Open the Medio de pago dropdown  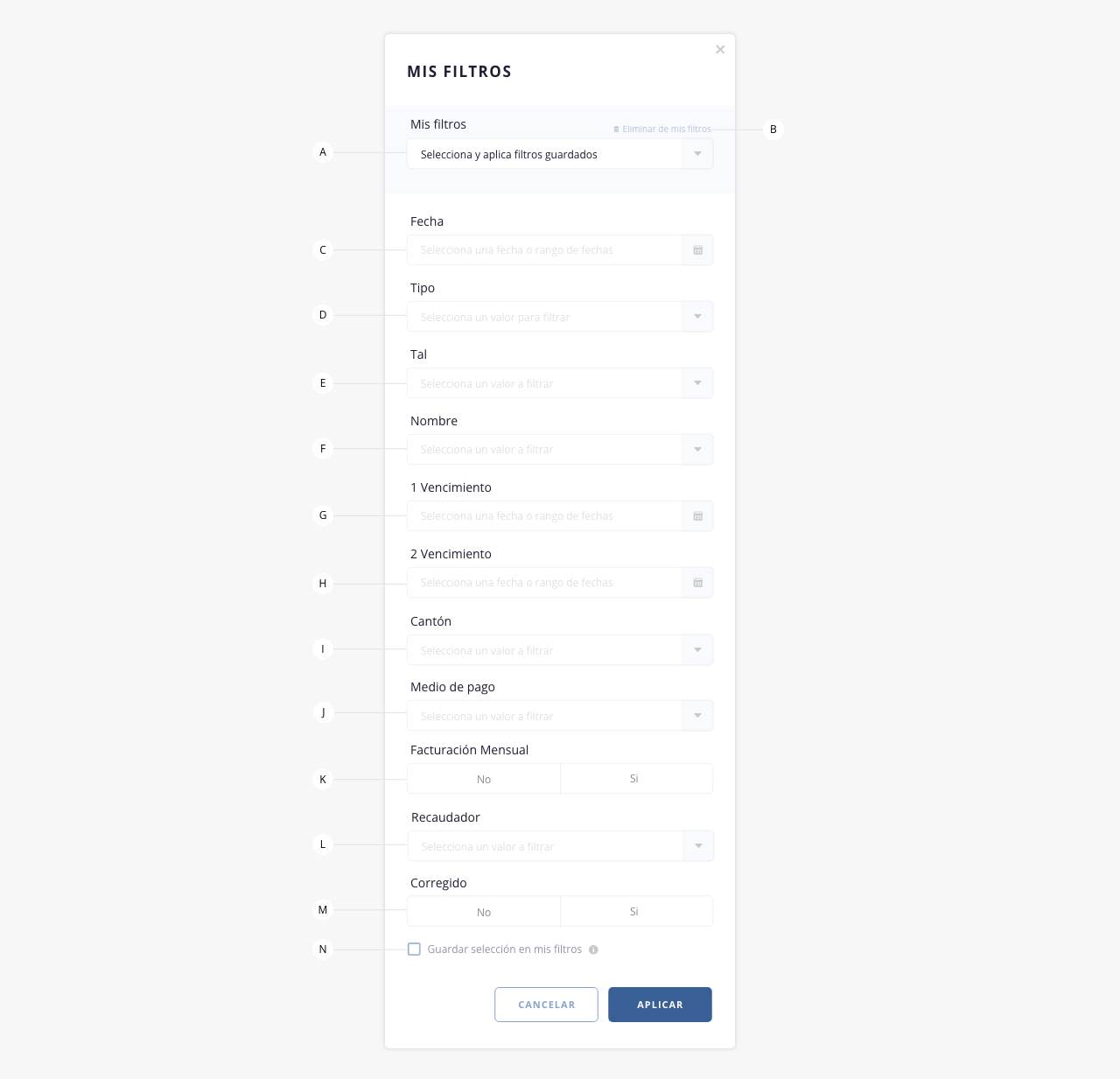560,716
